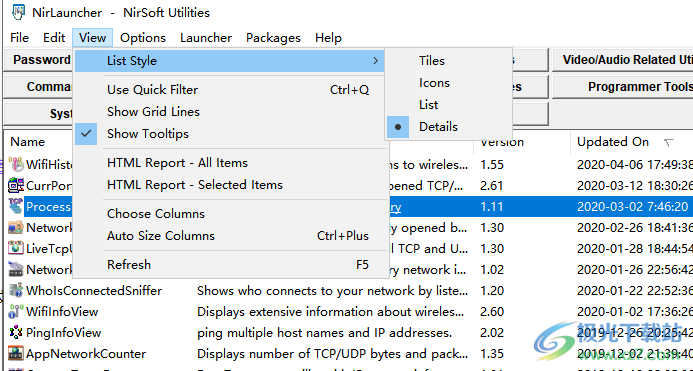Image resolution: width=693 pixels, height=371 pixels.
Task: Switch to the System category button
Action: point(38,114)
